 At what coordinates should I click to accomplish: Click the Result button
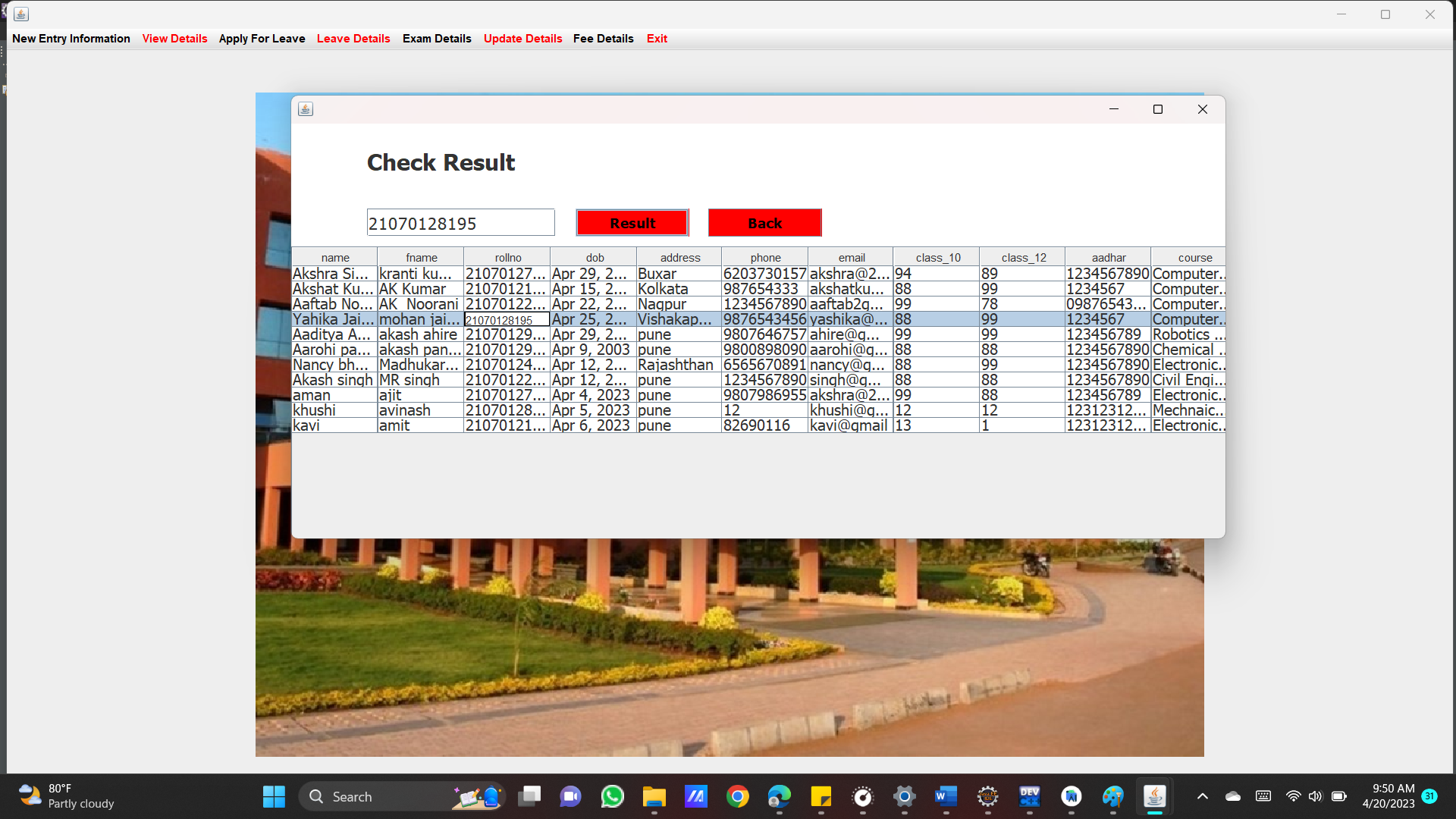pyautogui.click(x=632, y=222)
